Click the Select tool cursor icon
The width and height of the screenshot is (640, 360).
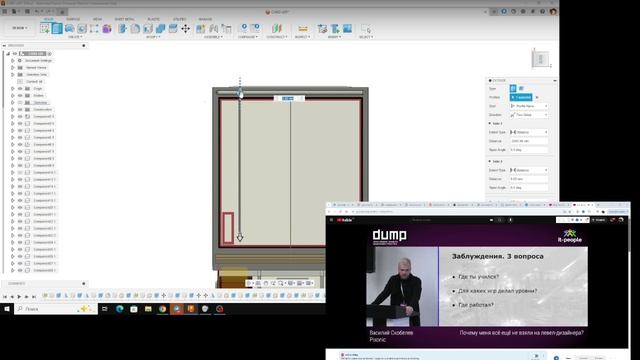(366, 28)
